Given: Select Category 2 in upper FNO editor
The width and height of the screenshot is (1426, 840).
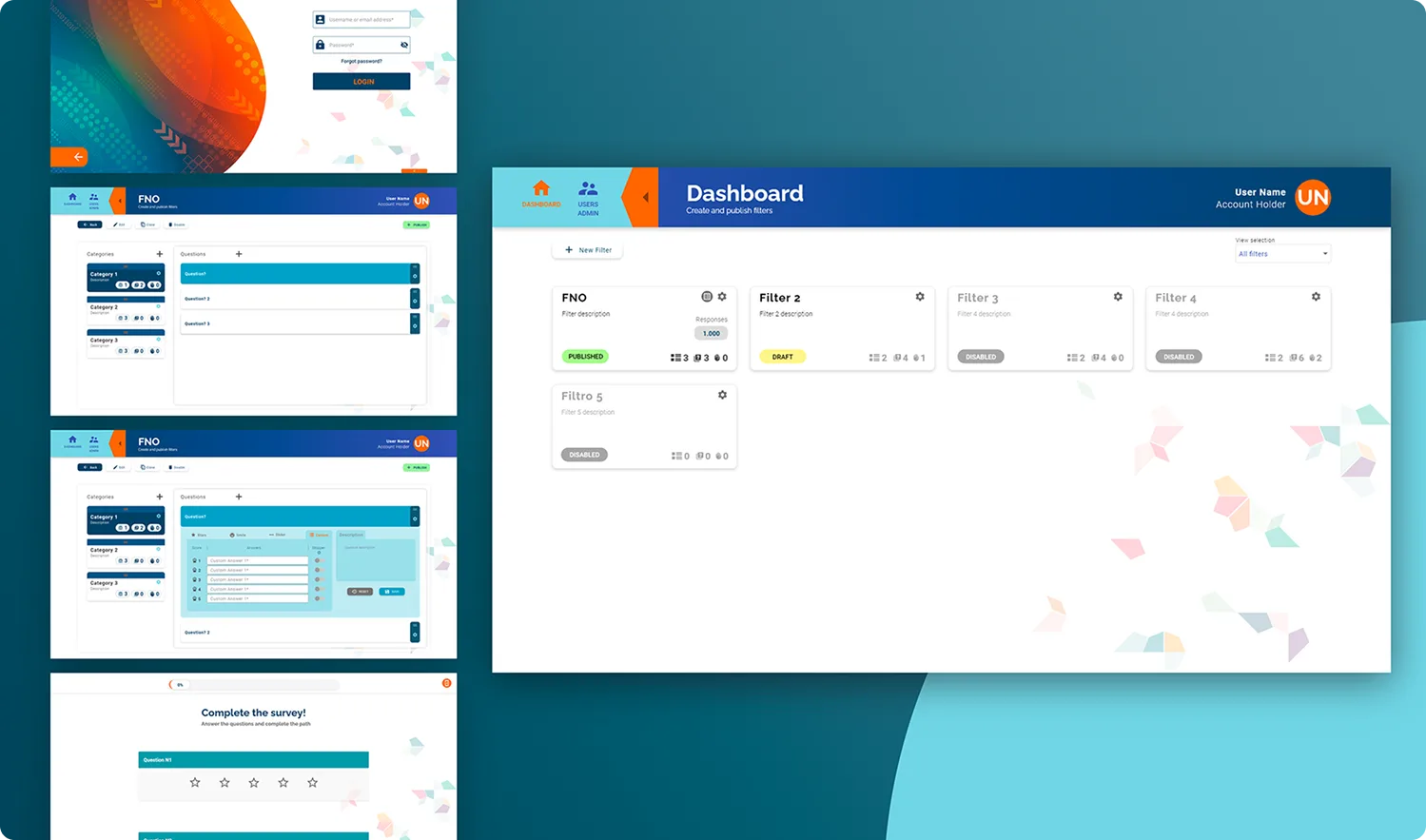Looking at the screenshot, I should [126, 310].
